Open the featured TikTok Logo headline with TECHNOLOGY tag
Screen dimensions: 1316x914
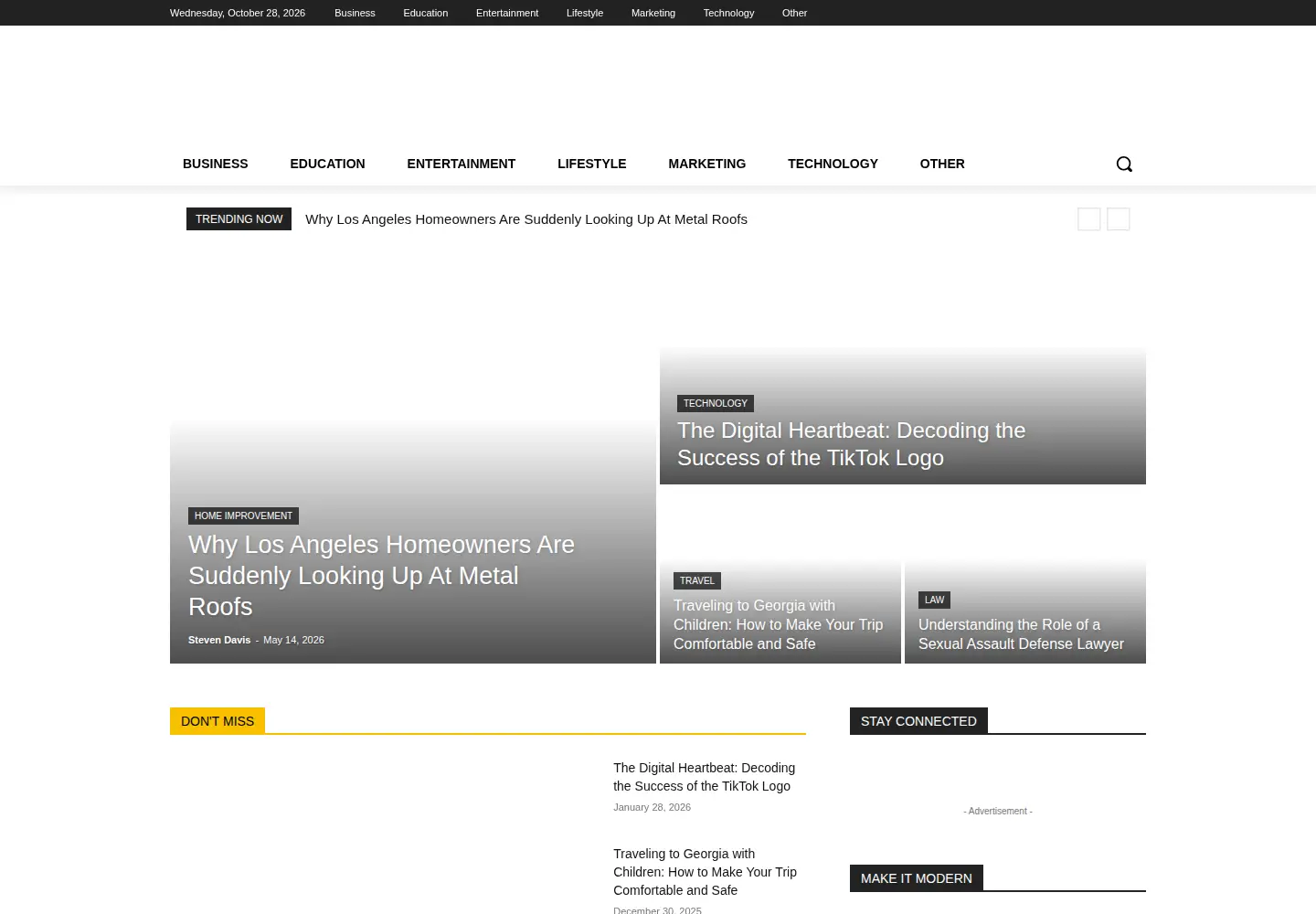pyautogui.click(x=851, y=444)
